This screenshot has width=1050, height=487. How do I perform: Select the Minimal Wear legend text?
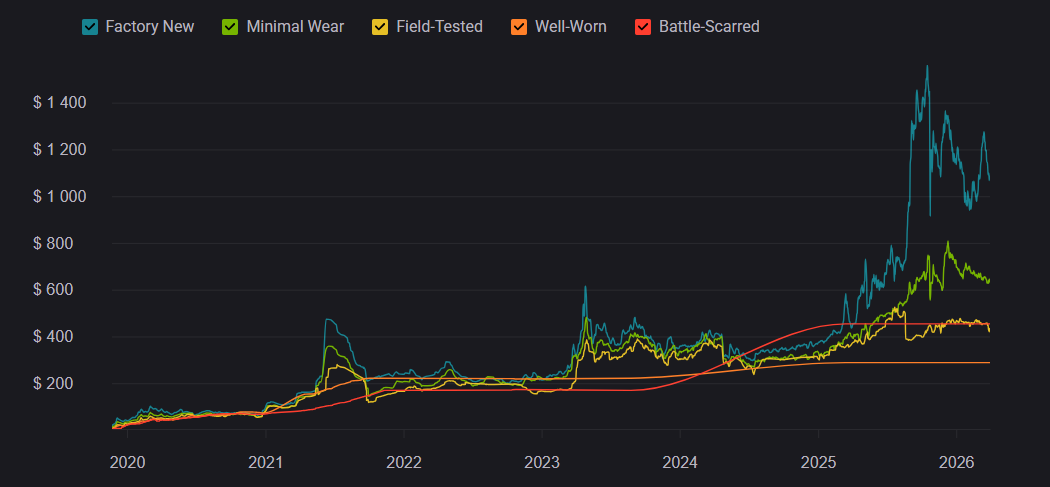click(295, 27)
